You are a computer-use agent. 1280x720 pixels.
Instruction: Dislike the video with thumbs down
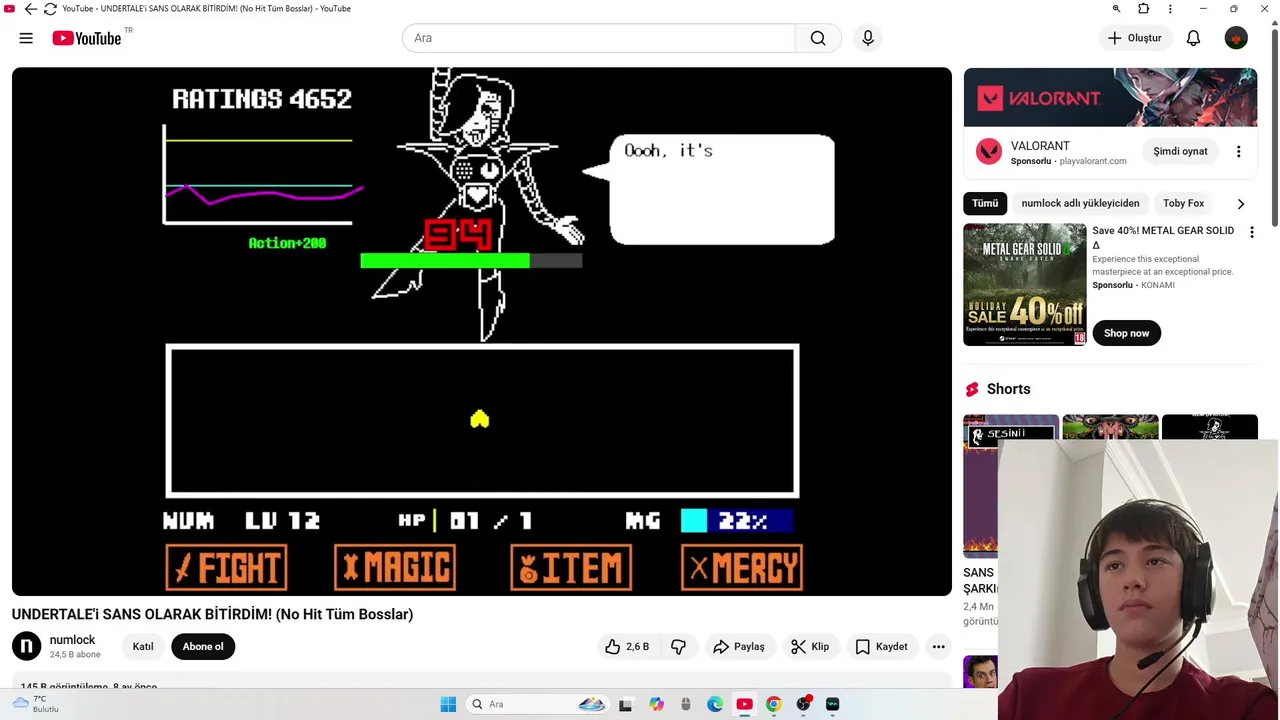pyautogui.click(x=678, y=647)
